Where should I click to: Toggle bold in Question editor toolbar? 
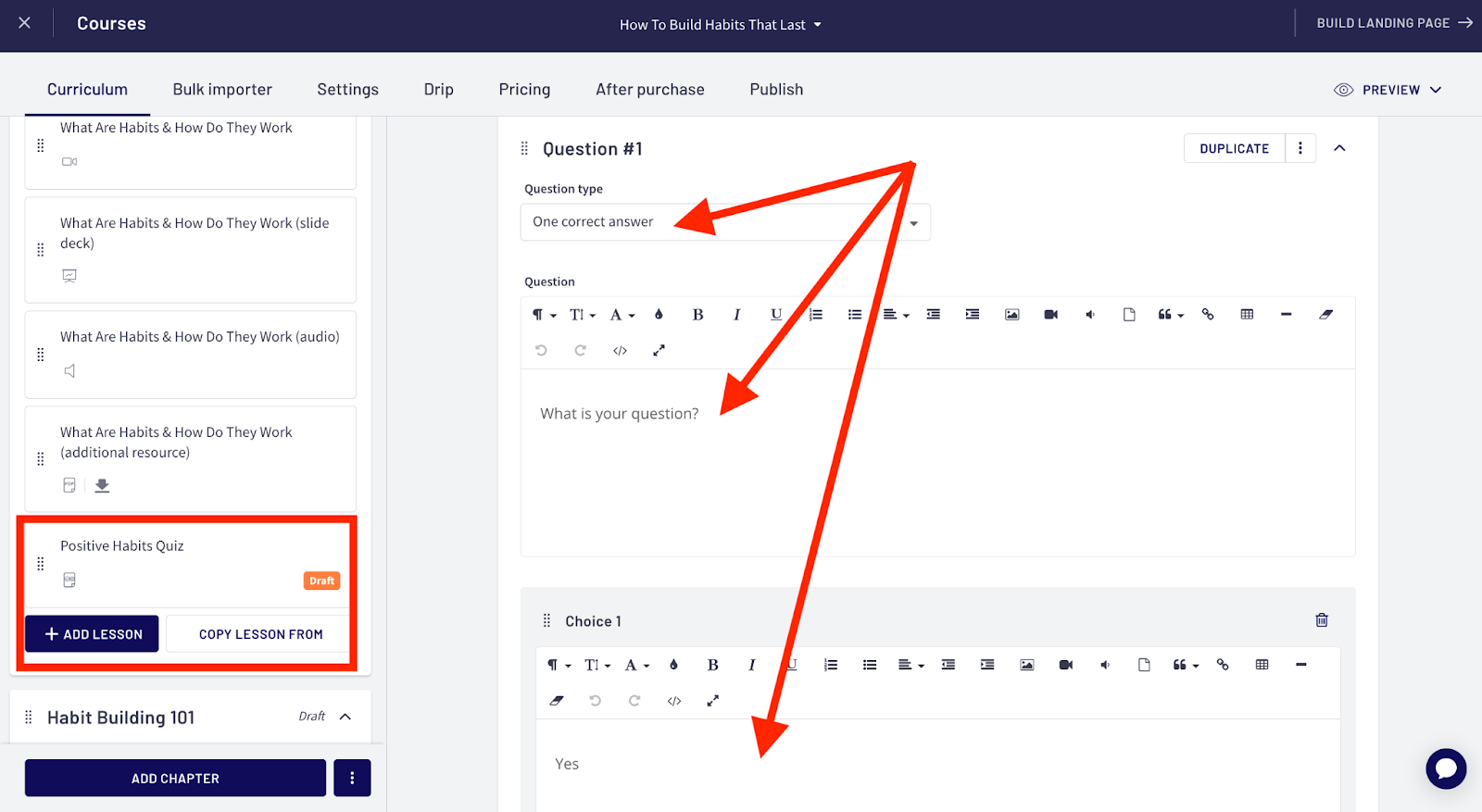coord(698,315)
